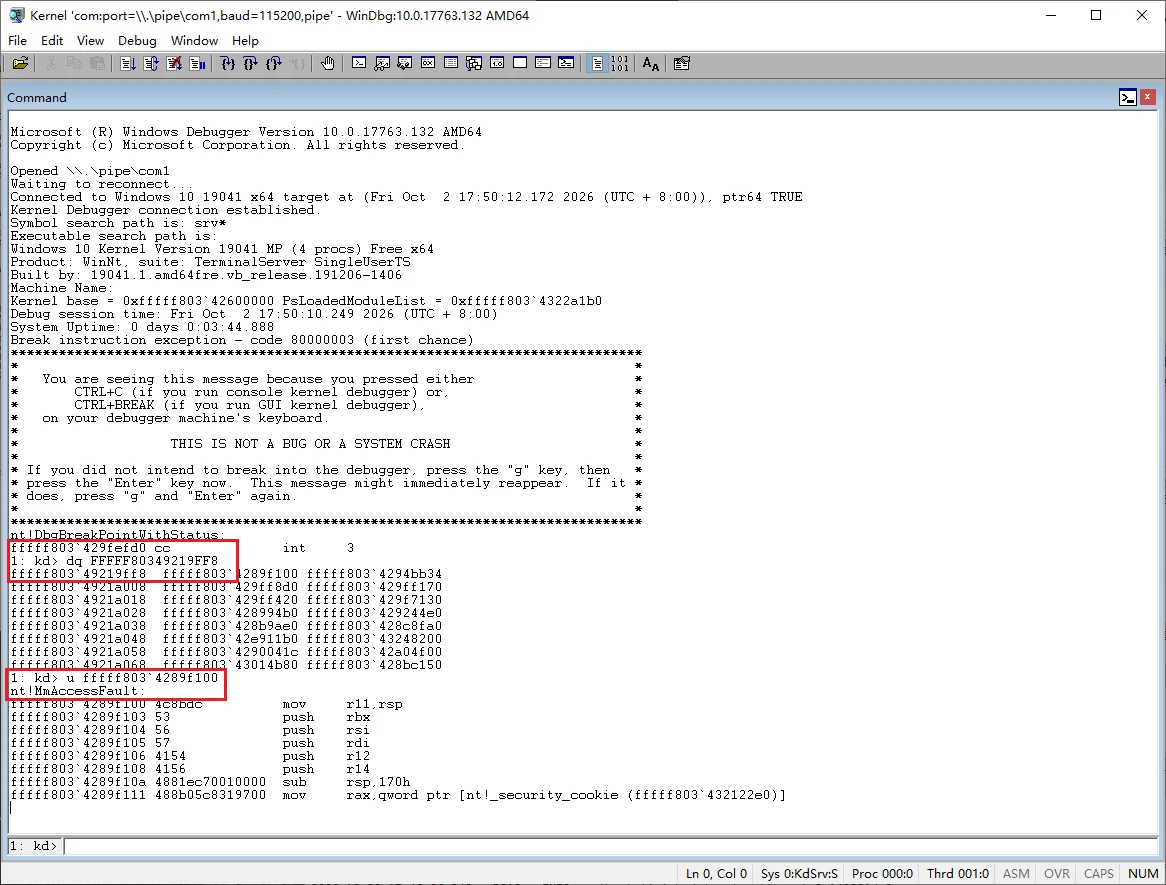Toggle Source Mode Off (101 icon)
The image size is (1166, 885).
point(620,63)
